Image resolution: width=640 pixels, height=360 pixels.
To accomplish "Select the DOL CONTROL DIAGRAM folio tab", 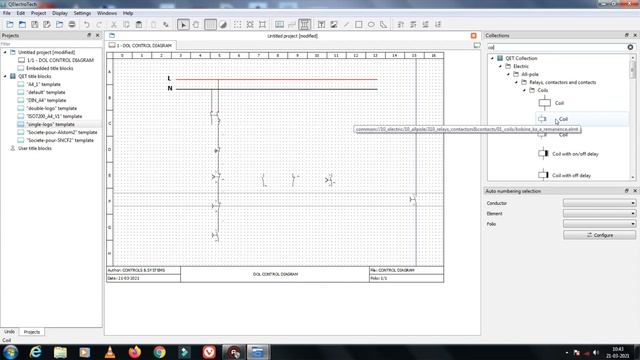I will pos(141,45).
